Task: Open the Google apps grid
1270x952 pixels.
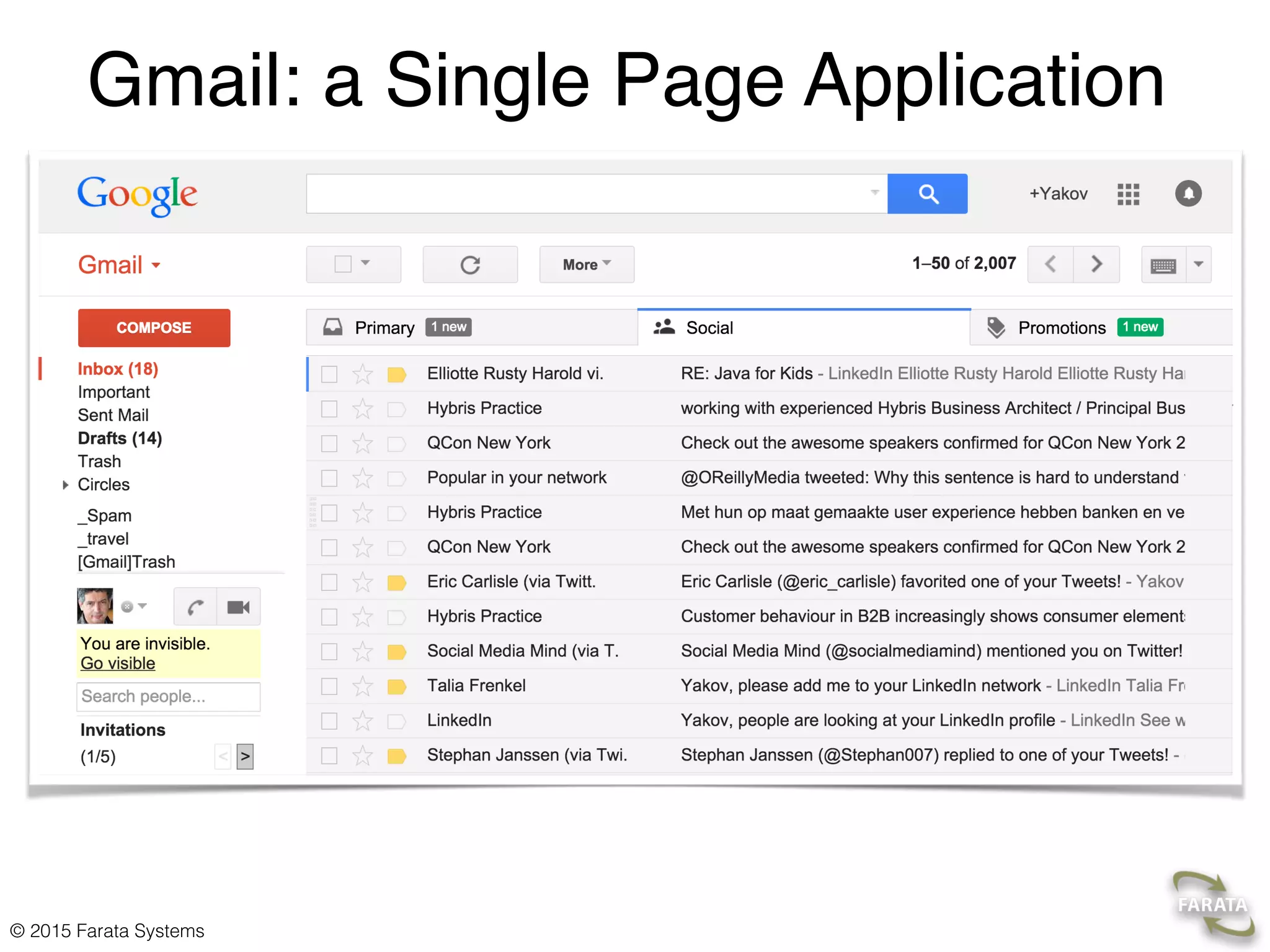Action: [1128, 194]
